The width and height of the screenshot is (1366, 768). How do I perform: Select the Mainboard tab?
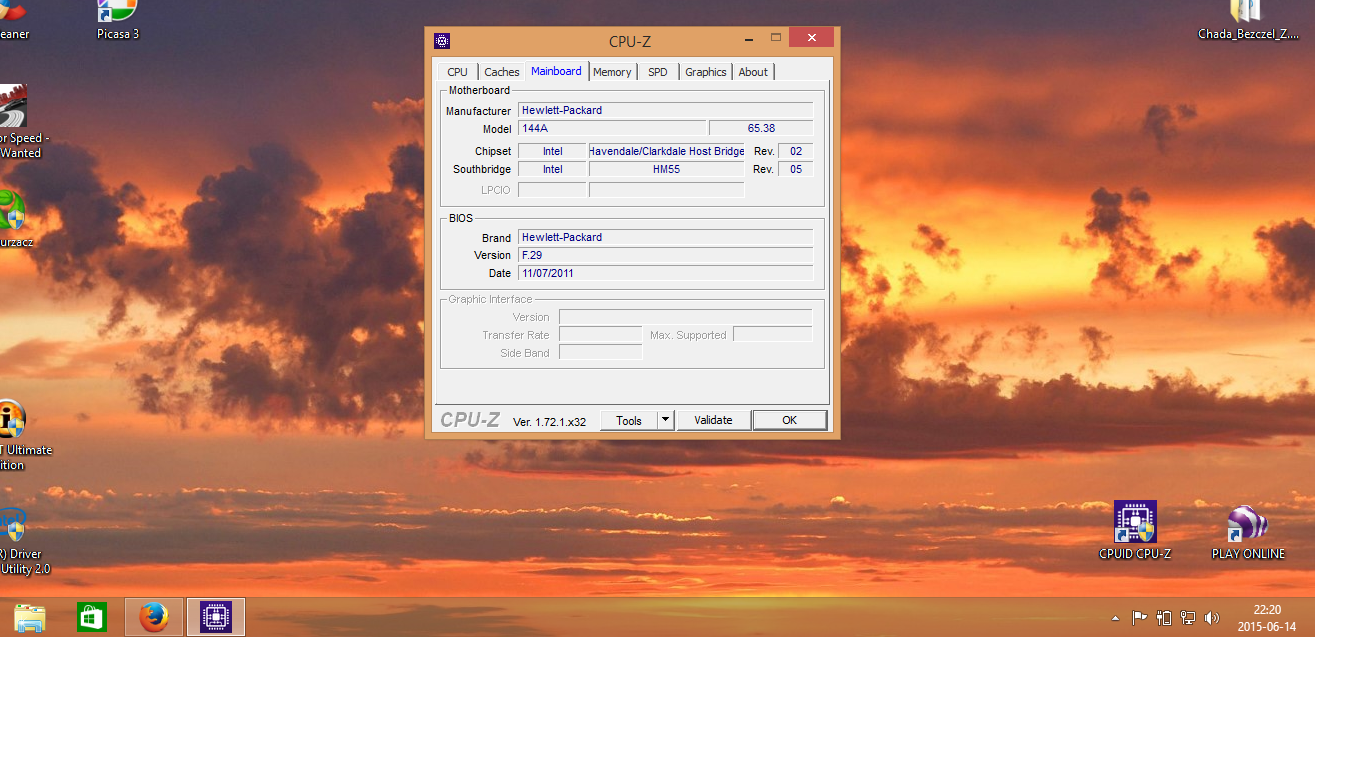(x=556, y=71)
